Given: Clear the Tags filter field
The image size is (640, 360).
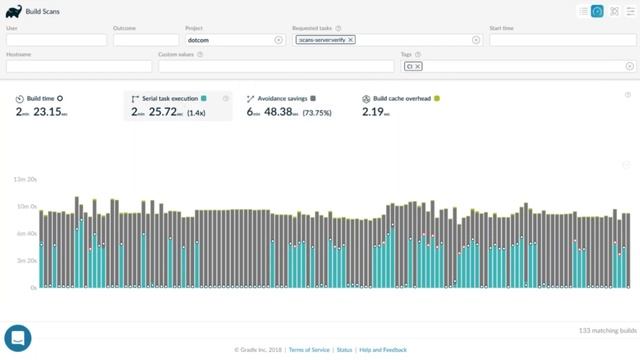Looking at the screenshot, I should [630, 66].
